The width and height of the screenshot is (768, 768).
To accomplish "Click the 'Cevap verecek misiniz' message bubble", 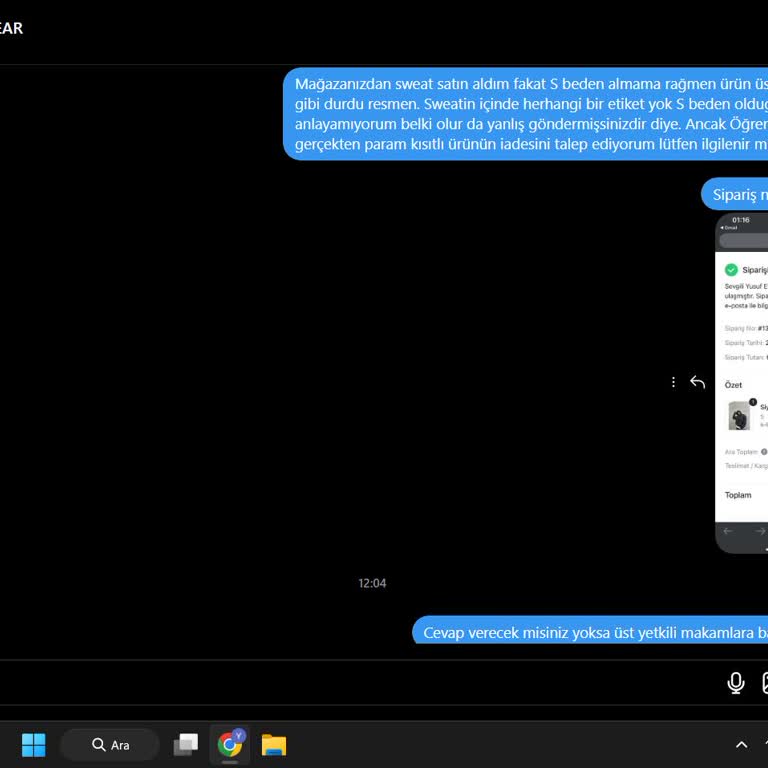I will click(x=592, y=632).
